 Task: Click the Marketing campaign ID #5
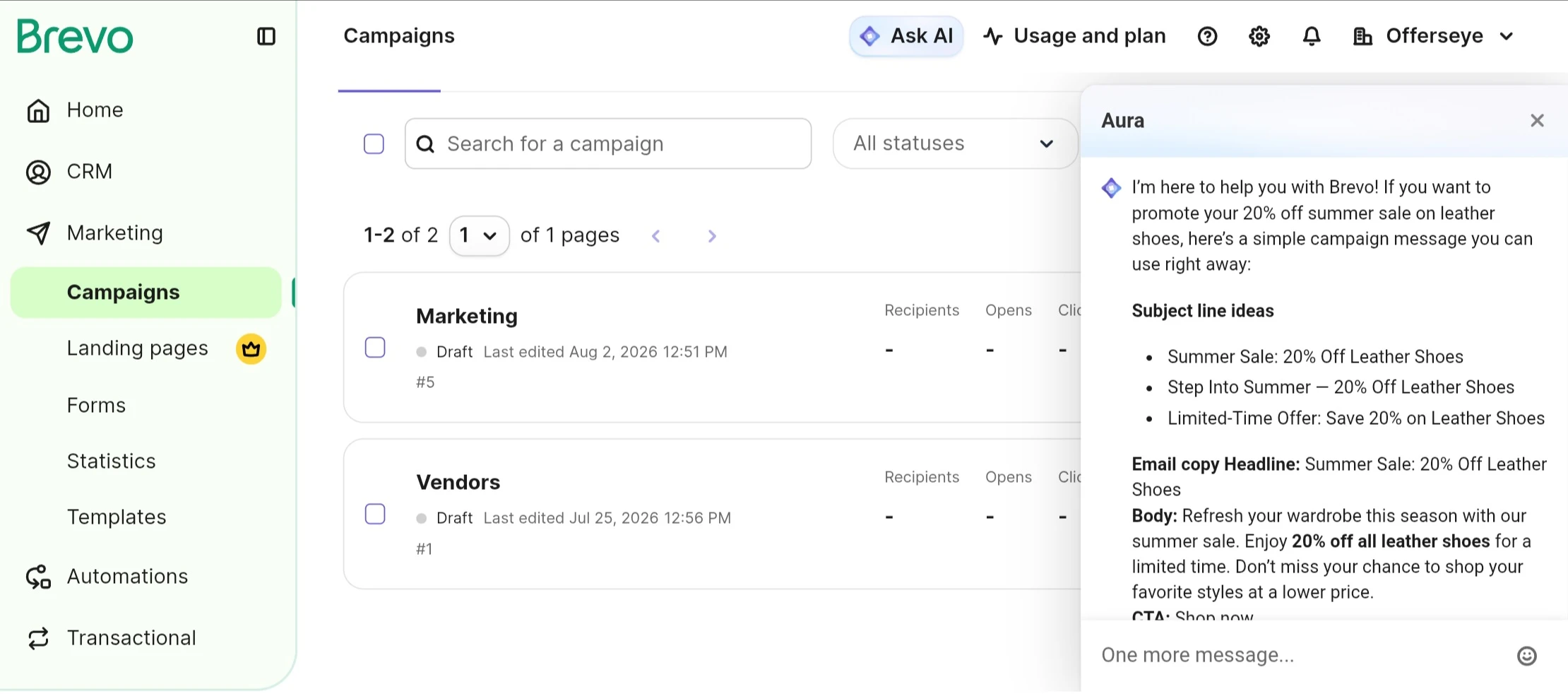(425, 382)
